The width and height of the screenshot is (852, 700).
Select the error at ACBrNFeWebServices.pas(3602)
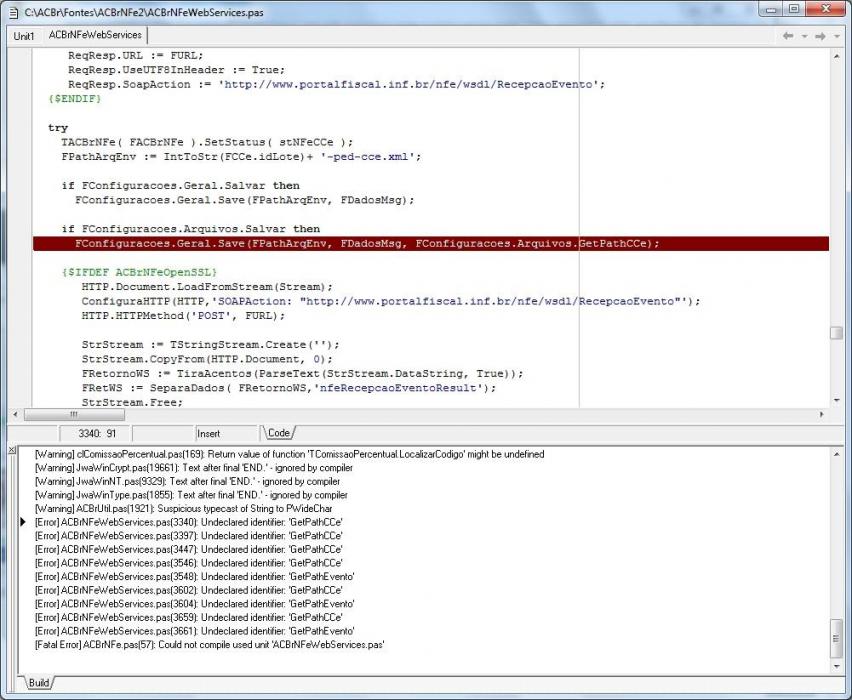point(189,590)
